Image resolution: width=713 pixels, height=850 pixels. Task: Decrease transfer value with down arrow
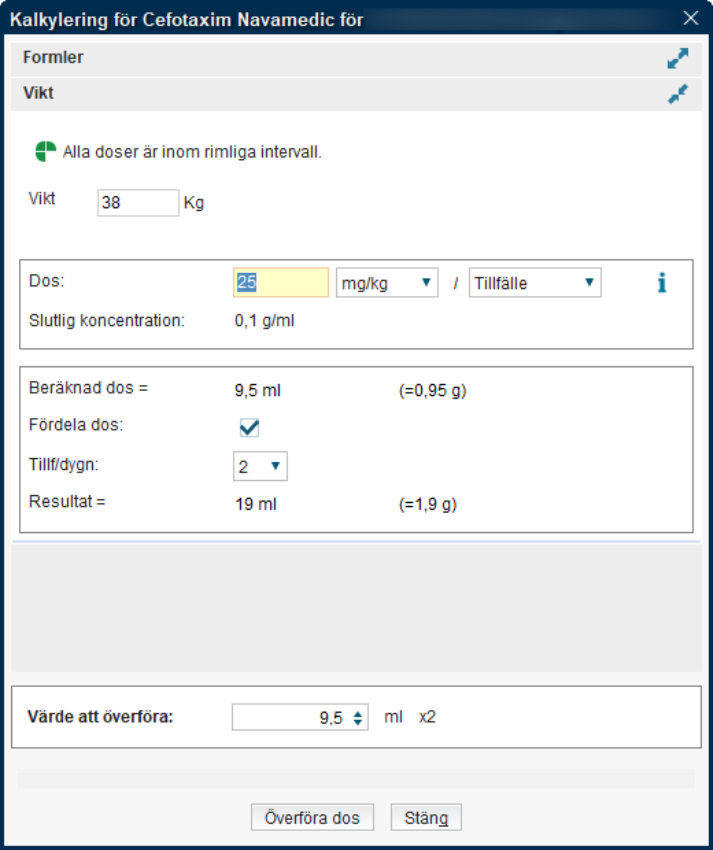tap(358, 722)
